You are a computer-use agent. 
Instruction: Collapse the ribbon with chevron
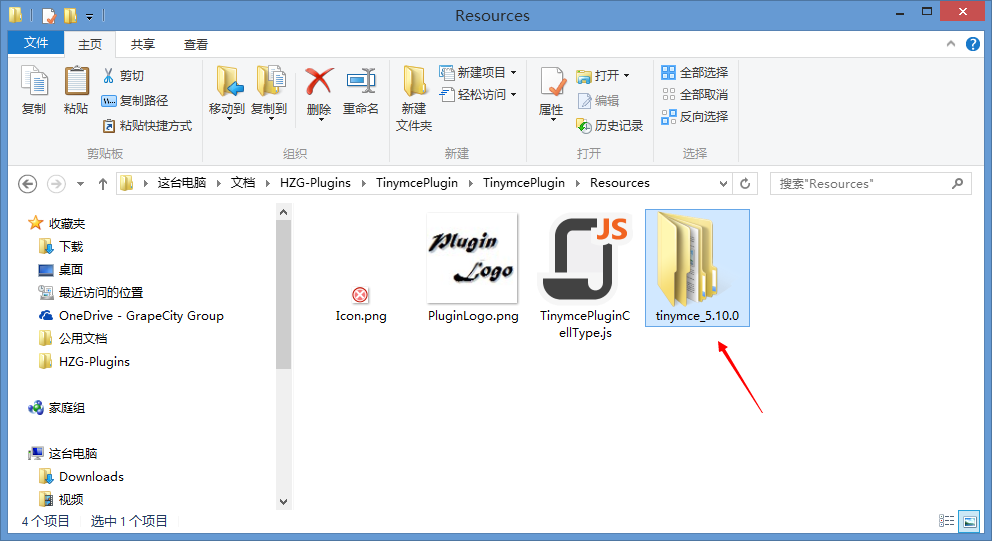click(x=951, y=44)
